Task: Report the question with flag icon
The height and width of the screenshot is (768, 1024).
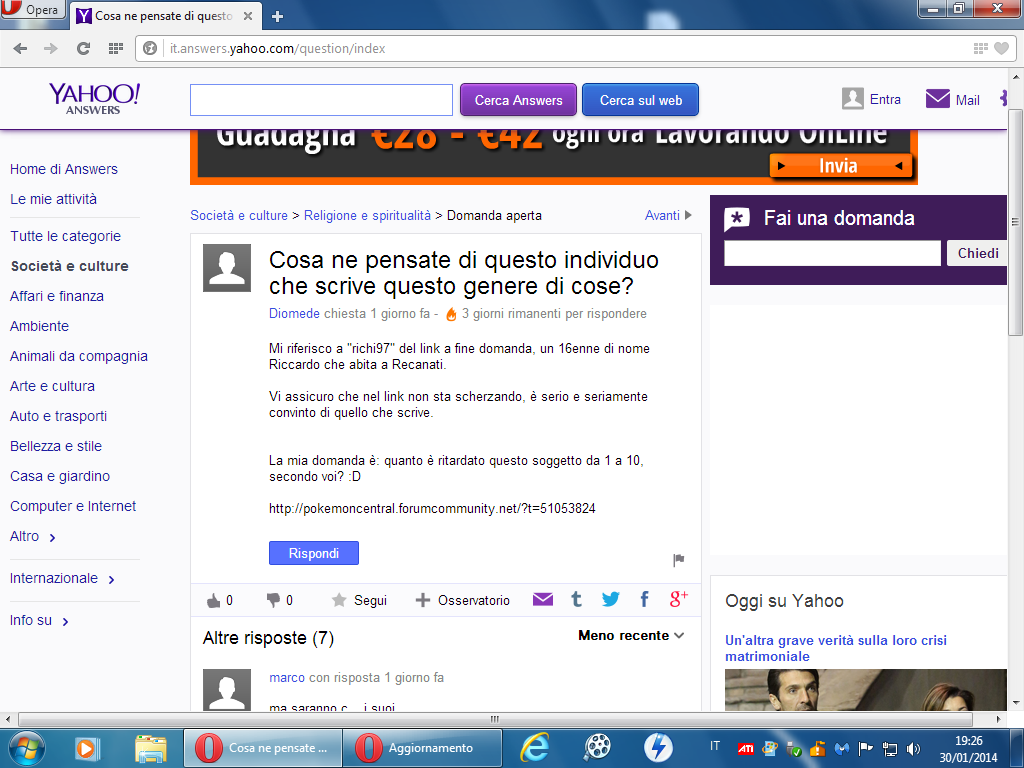Action: click(x=678, y=560)
